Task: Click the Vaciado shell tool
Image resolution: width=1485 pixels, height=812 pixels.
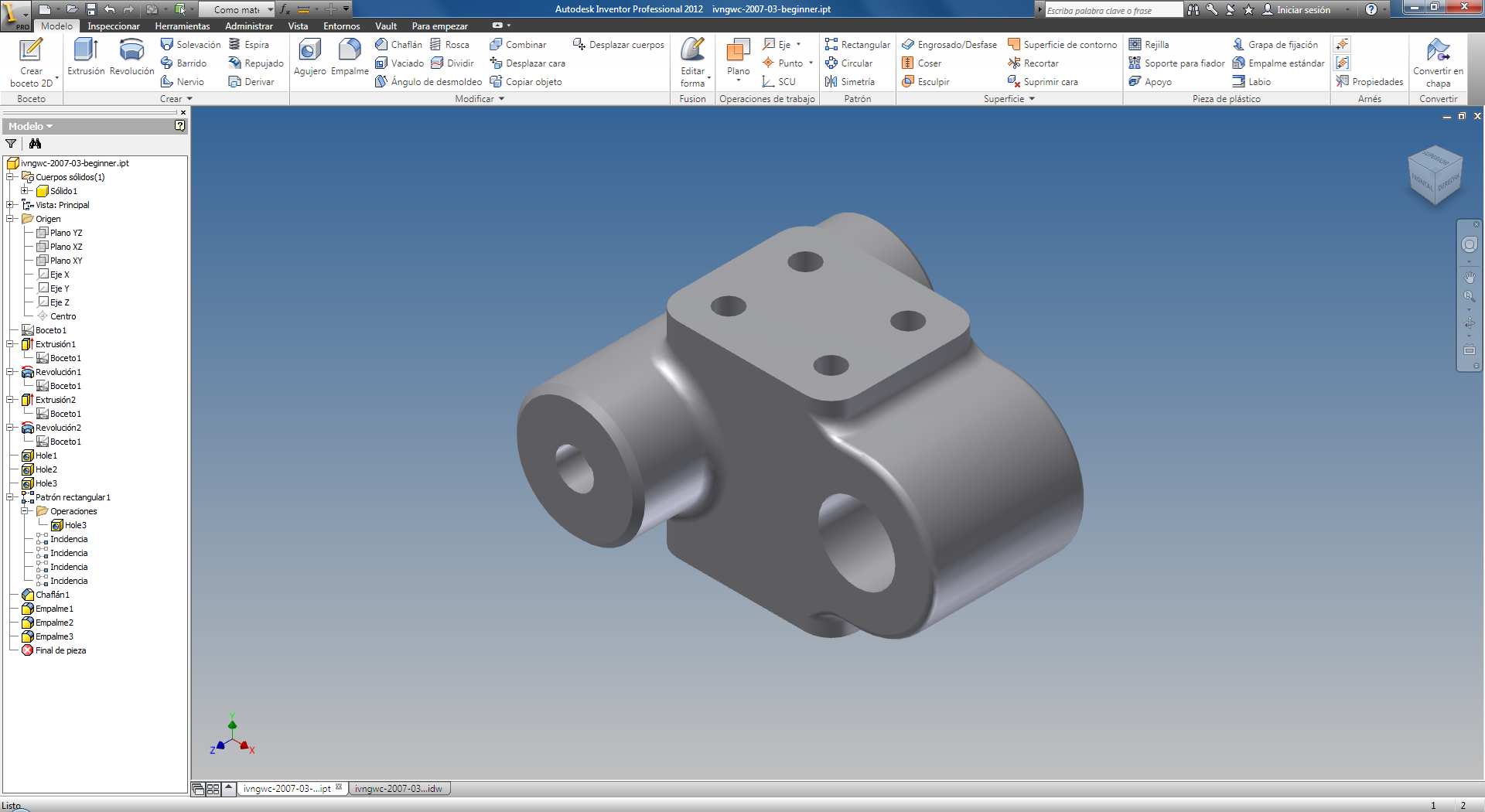Action: coord(399,63)
